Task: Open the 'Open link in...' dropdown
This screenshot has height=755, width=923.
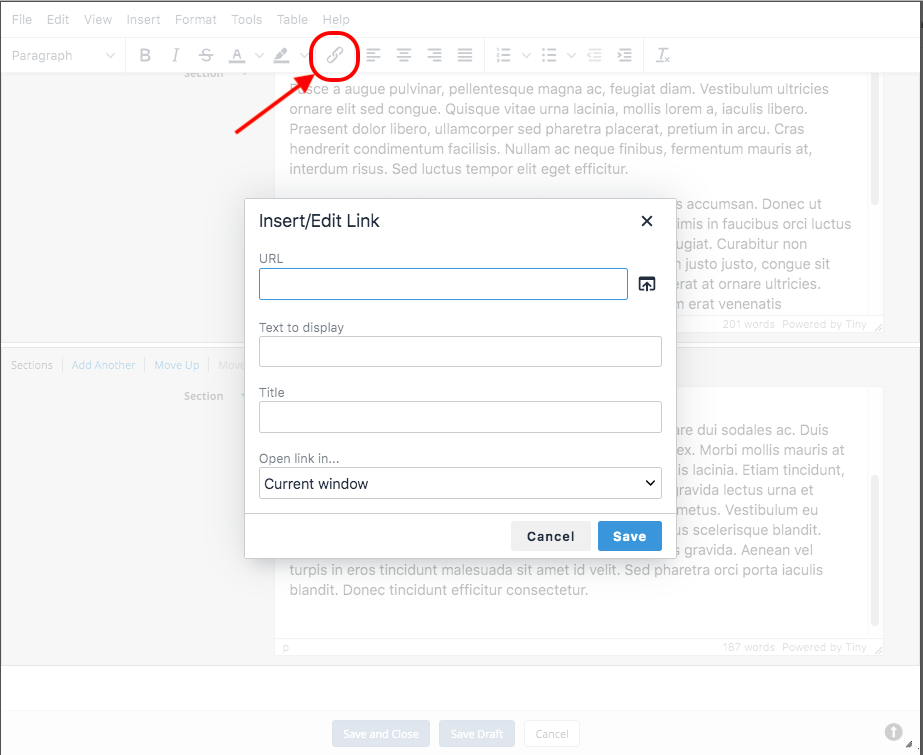Action: (459, 482)
